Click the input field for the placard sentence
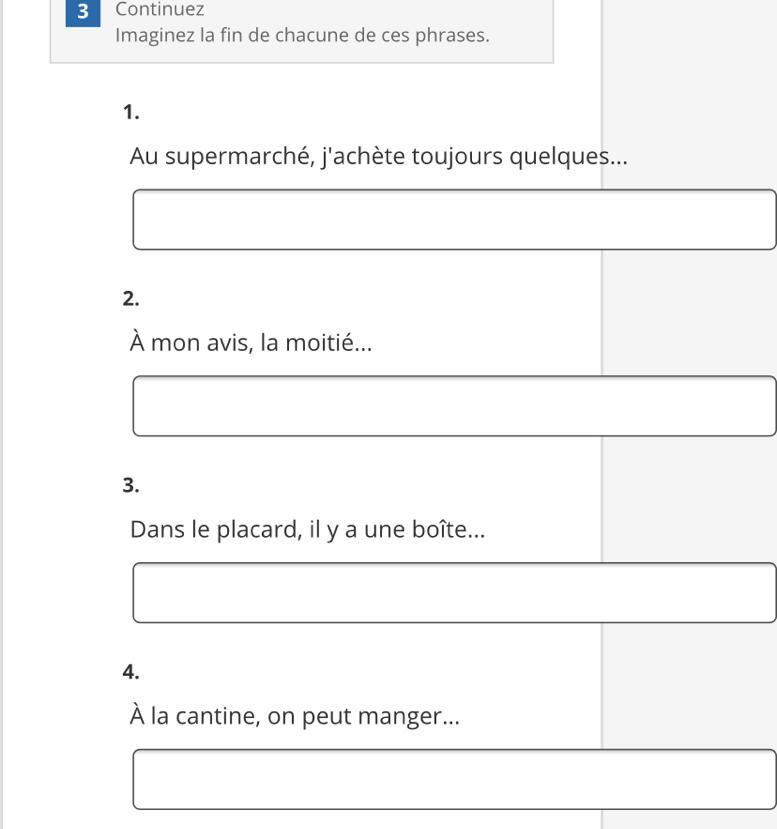Image resolution: width=777 pixels, height=829 pixels. point(454,593)
